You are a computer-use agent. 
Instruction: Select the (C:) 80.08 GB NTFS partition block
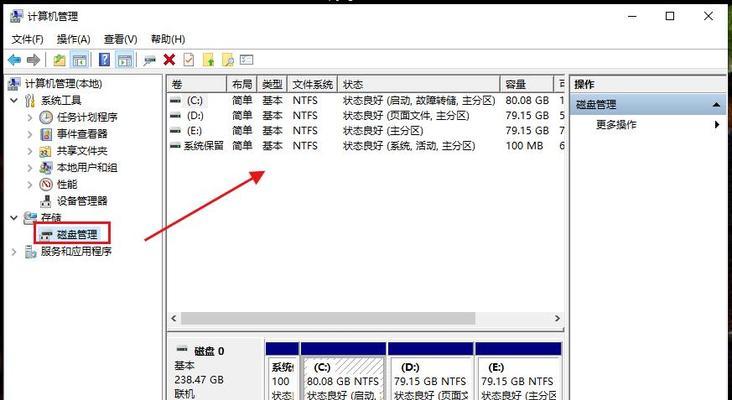[344, 378]
